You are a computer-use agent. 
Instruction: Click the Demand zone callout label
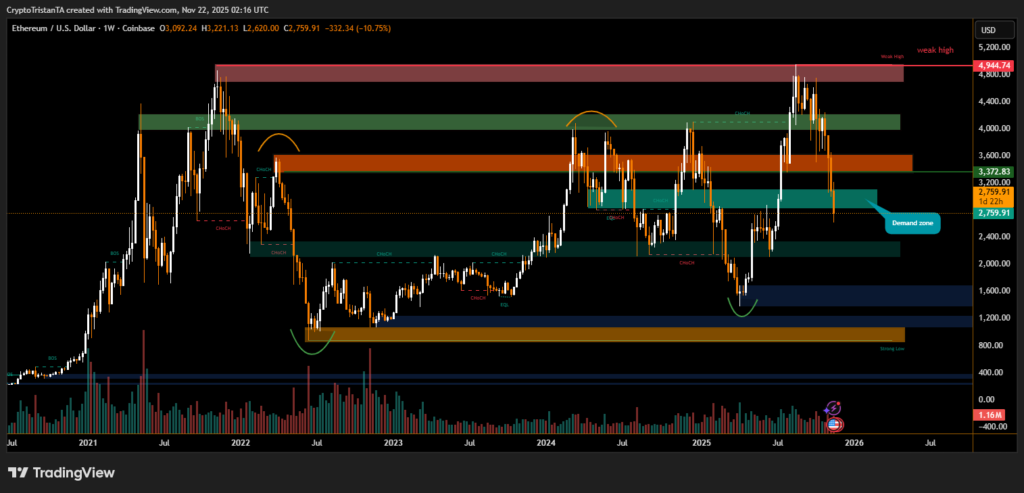tap(911, 224)
